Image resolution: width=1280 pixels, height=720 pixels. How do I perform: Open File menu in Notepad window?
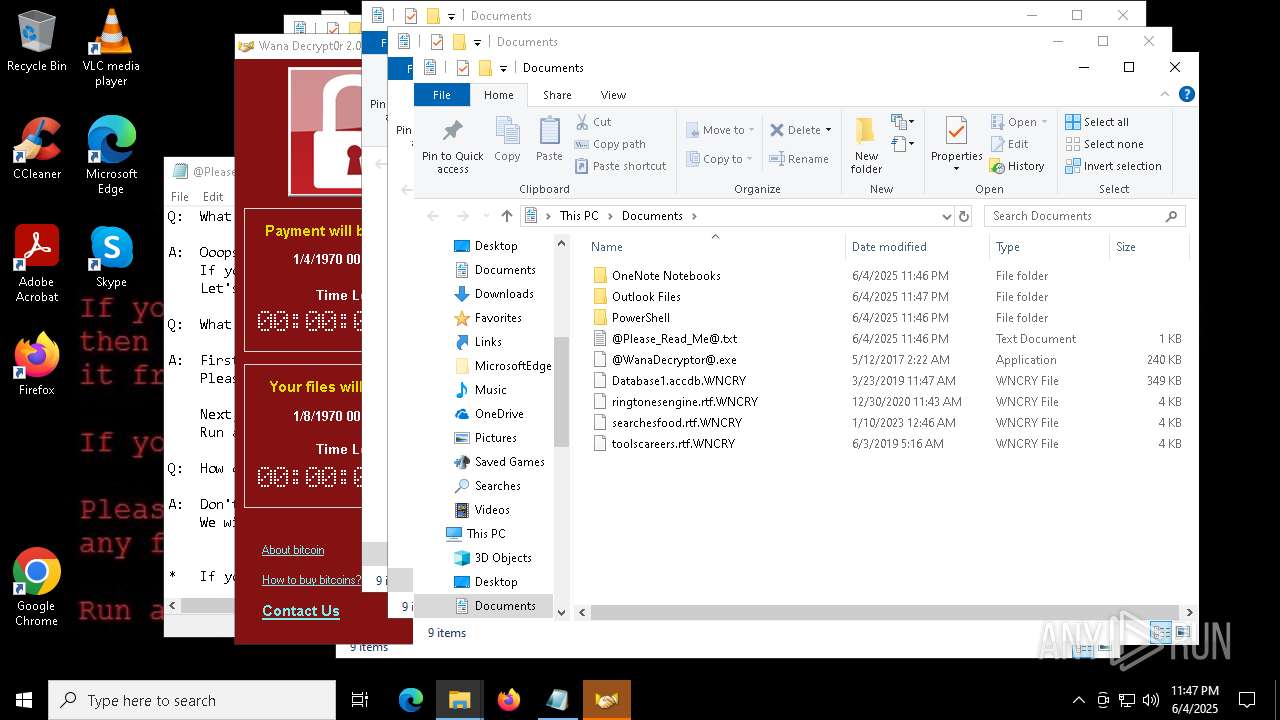click(x=180, y=197)
